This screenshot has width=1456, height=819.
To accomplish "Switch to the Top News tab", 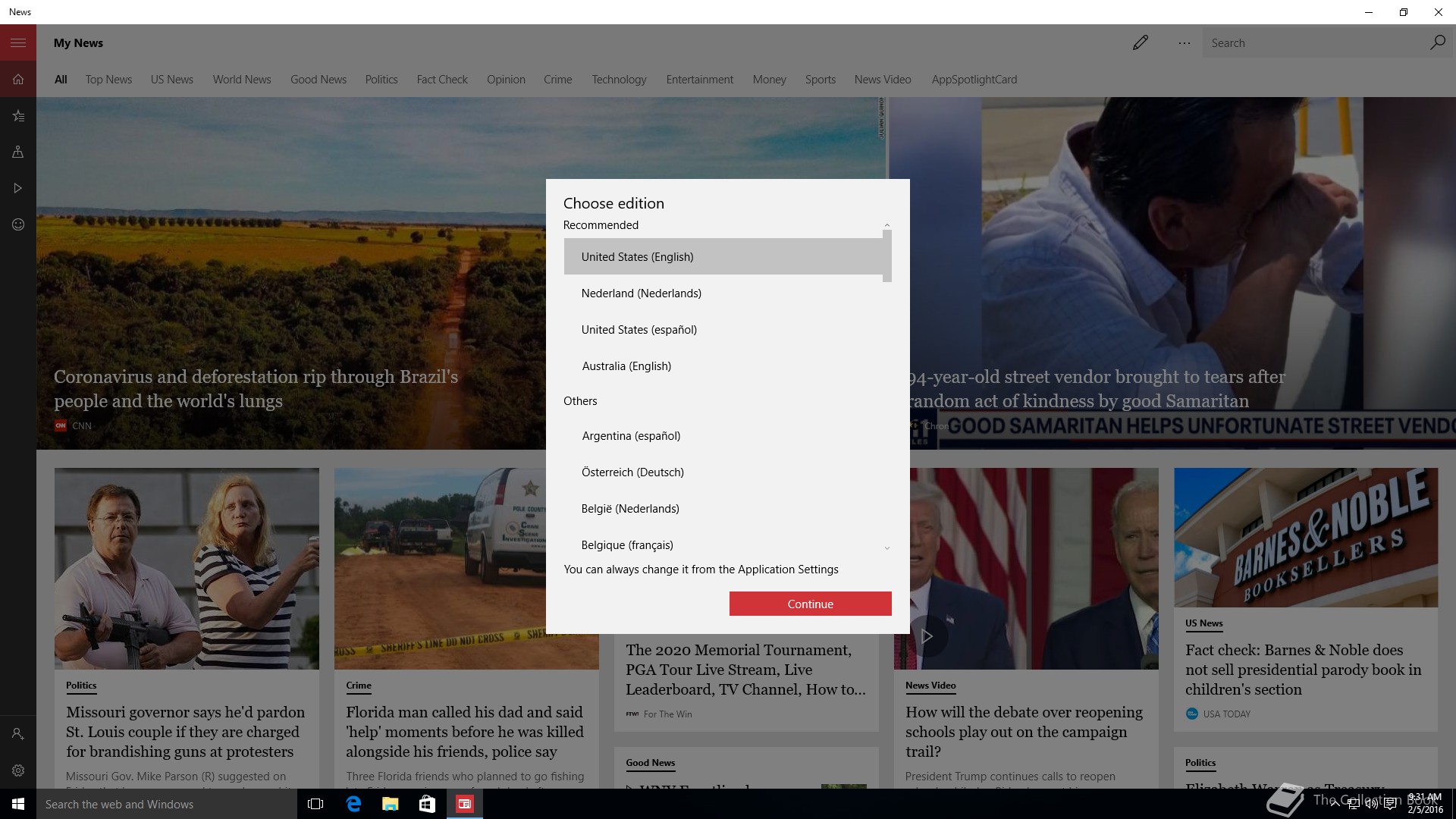I will click(108, 79).
